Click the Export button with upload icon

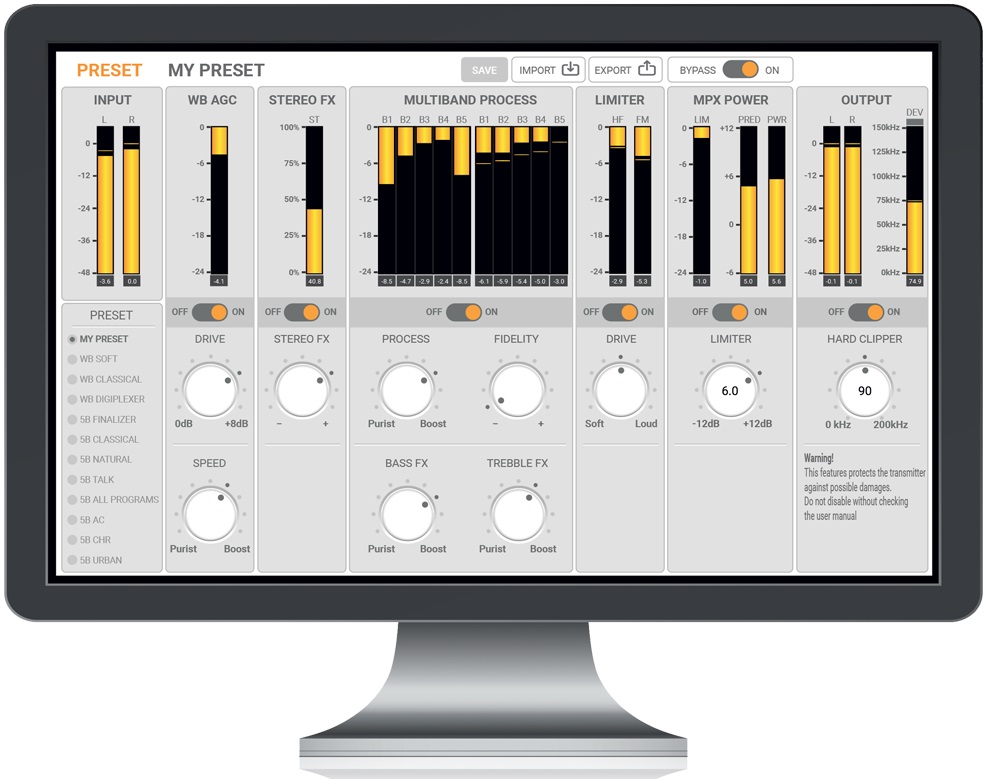pyautogui.click(x=625, y=70)
